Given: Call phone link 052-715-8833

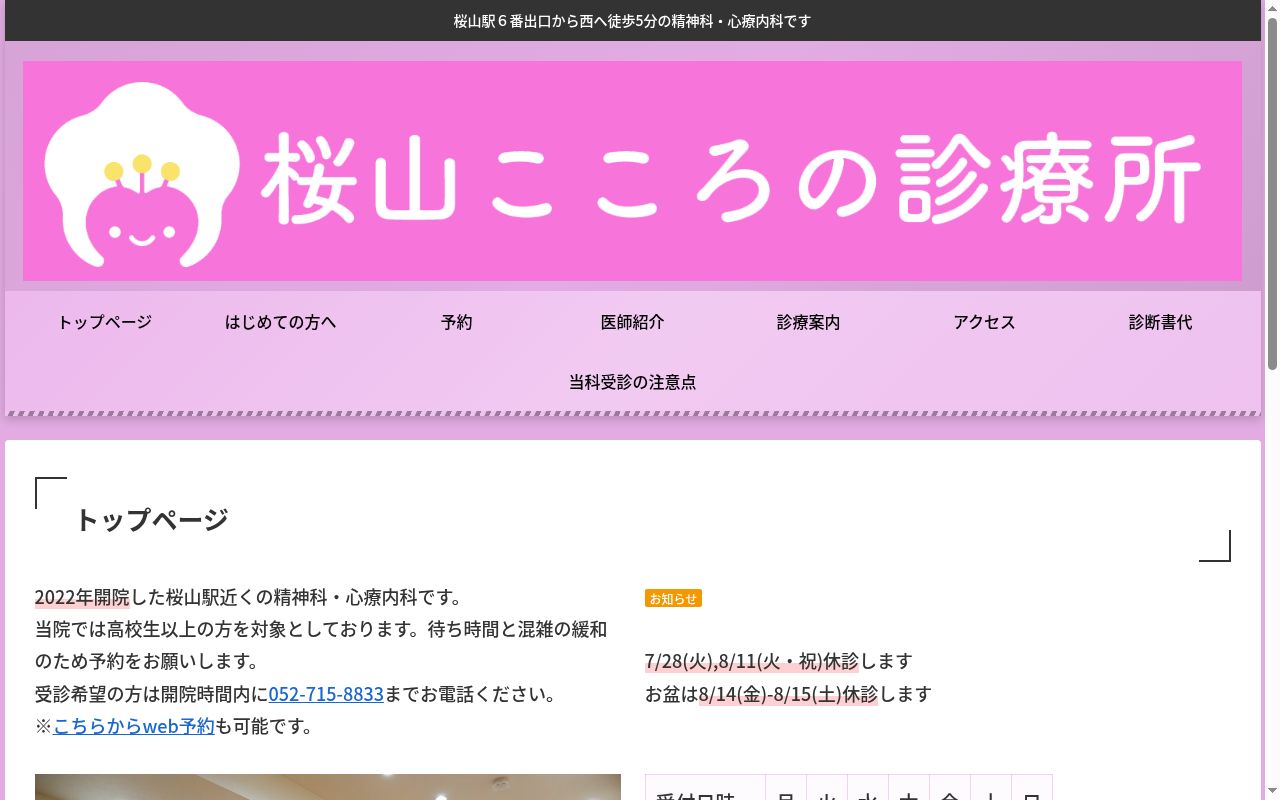Looking at the screenshot, I should tap(326, 694).
